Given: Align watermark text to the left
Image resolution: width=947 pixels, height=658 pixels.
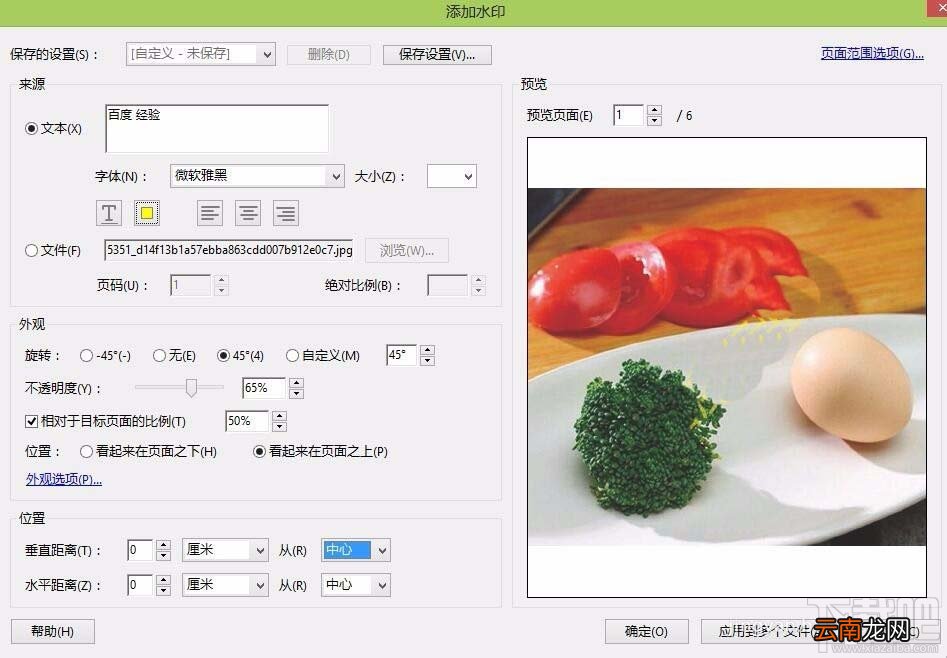Looking at the screenshot, I should click(x=210, y=213).
